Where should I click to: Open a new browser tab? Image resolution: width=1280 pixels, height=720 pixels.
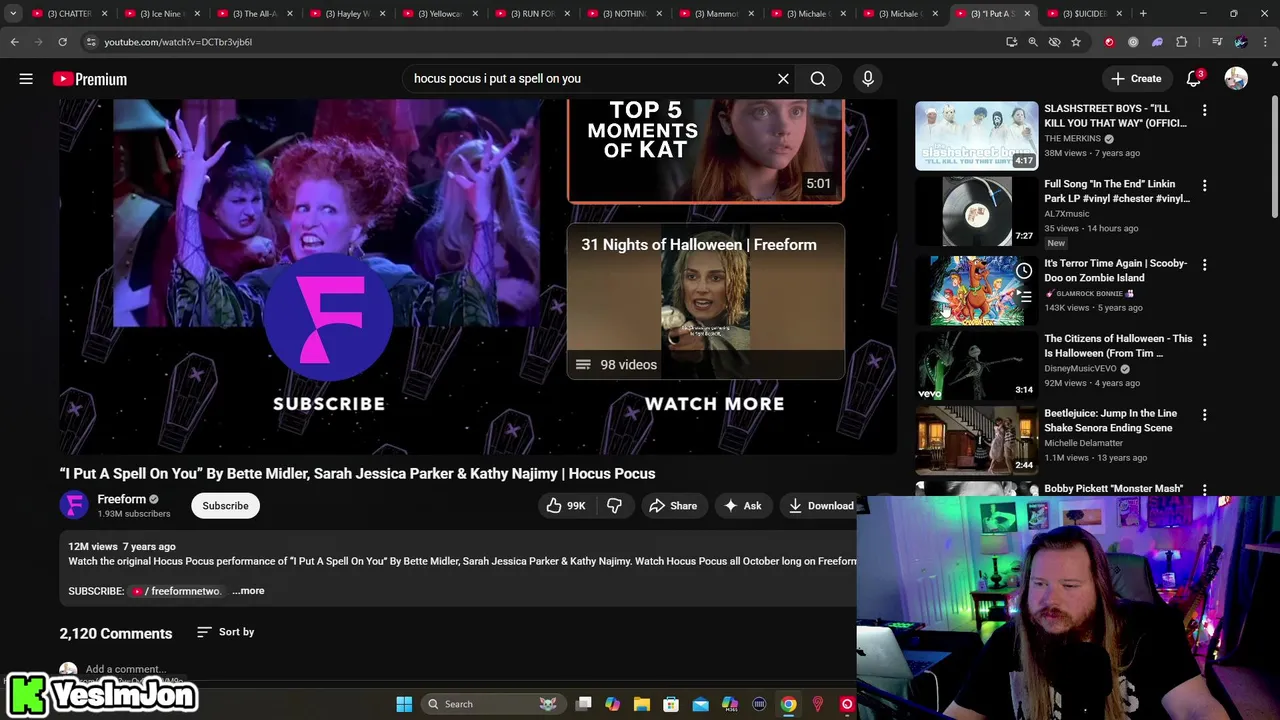point(1143,13)
